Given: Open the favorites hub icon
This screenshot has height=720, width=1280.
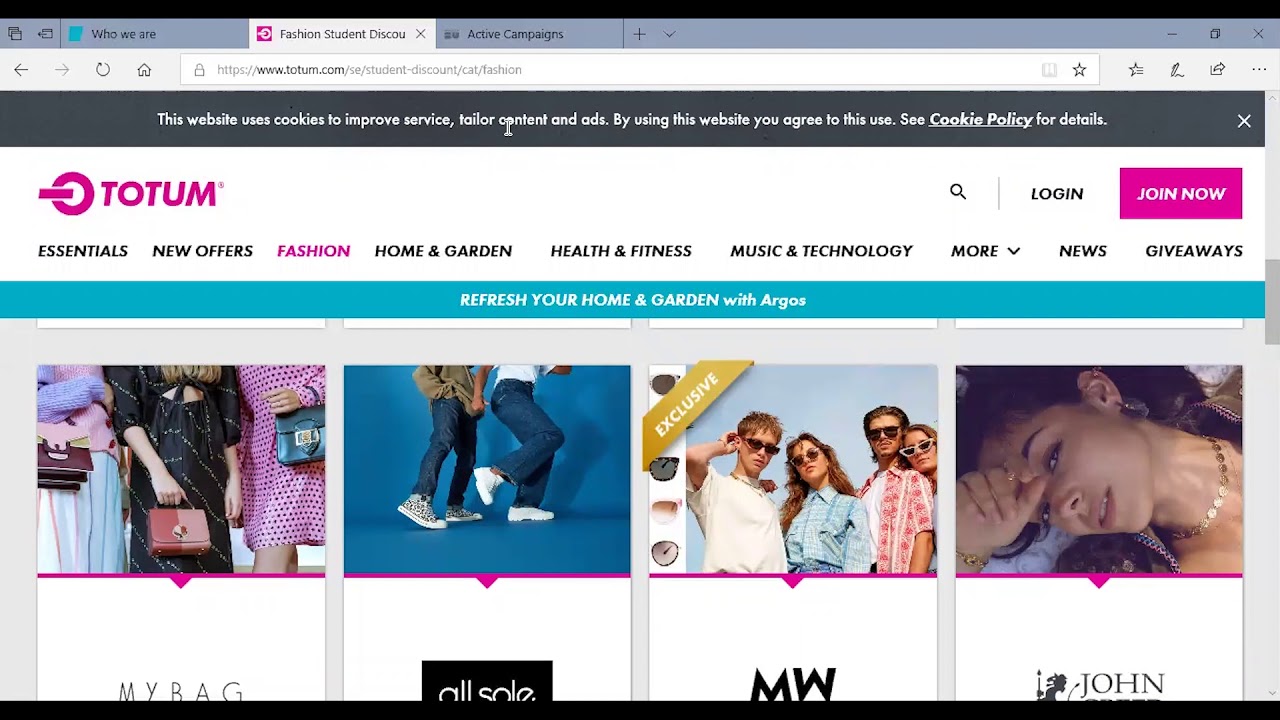Looking at the screenshot, I should click(1136, 70).
